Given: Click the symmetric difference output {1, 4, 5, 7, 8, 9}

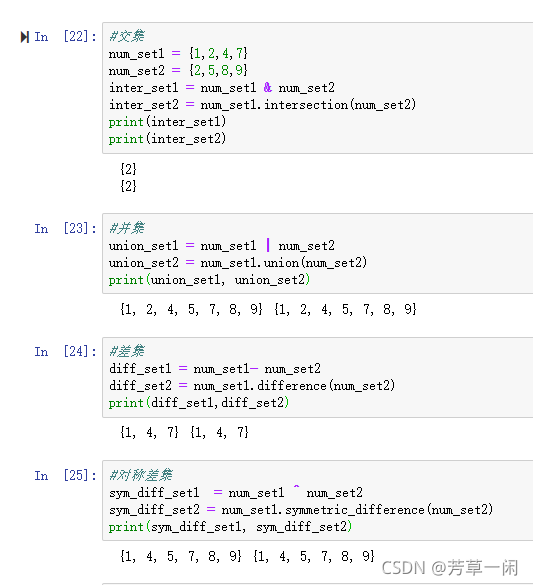Looking at the screenshot, I should click(247, 556).
